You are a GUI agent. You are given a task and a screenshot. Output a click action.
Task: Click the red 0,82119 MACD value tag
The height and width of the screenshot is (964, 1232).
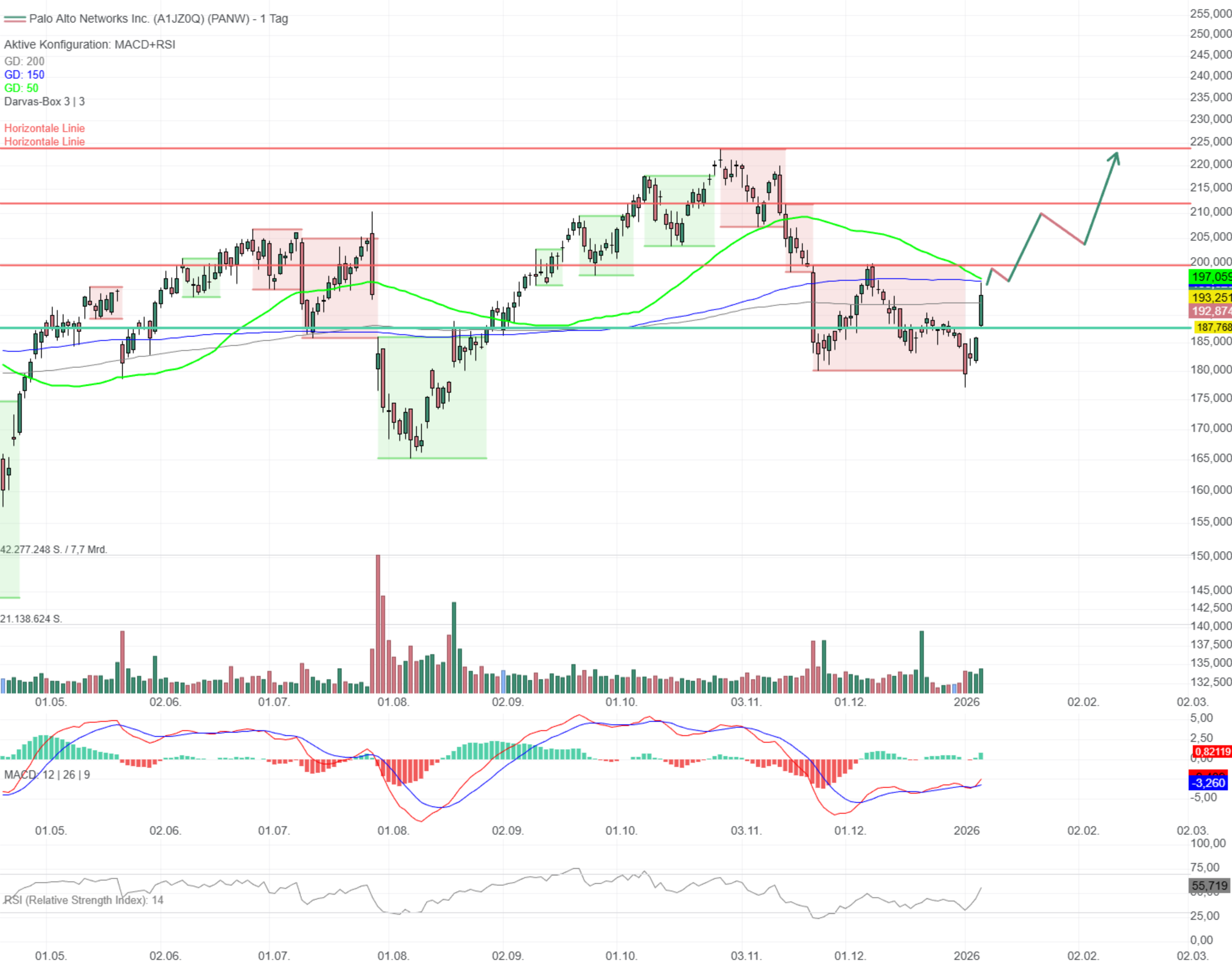coord(1212,752)
